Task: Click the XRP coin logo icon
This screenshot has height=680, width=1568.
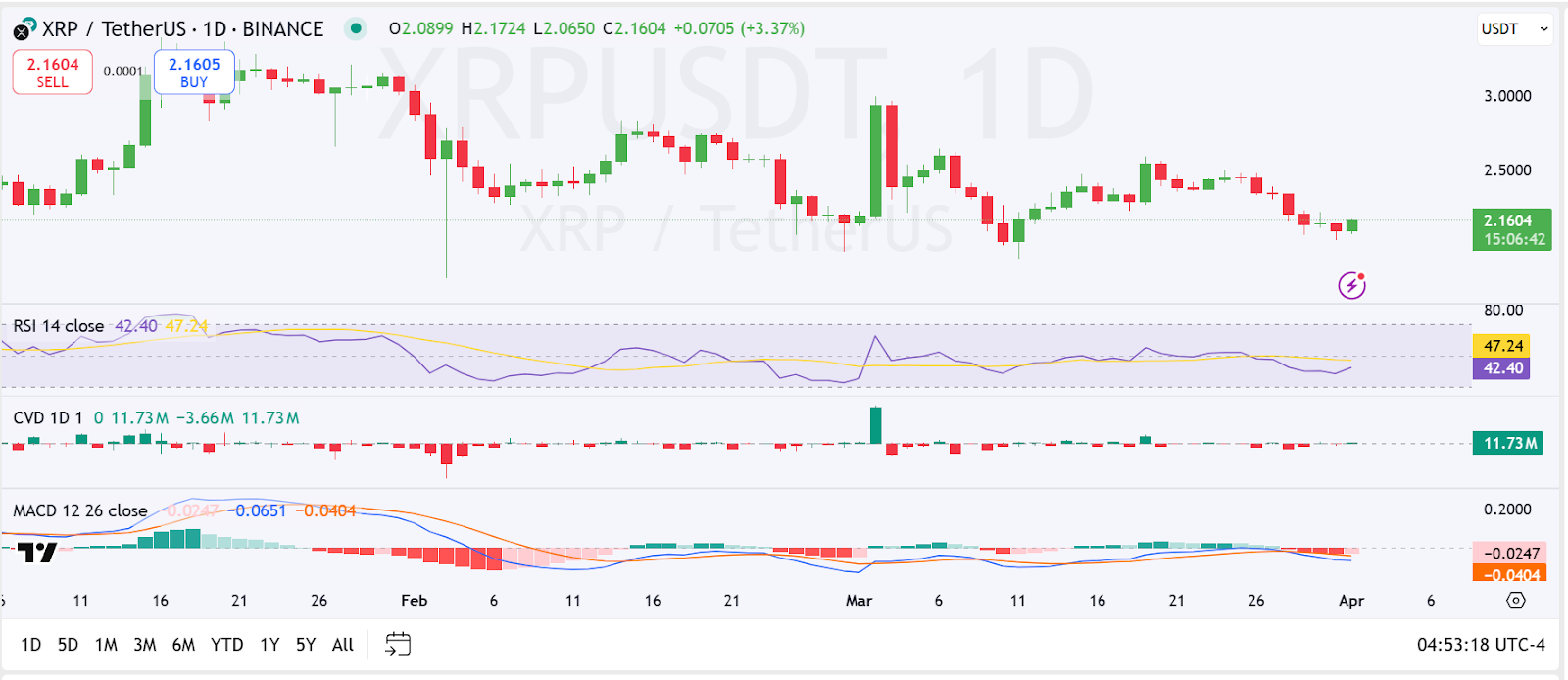Action: point(24,29)
